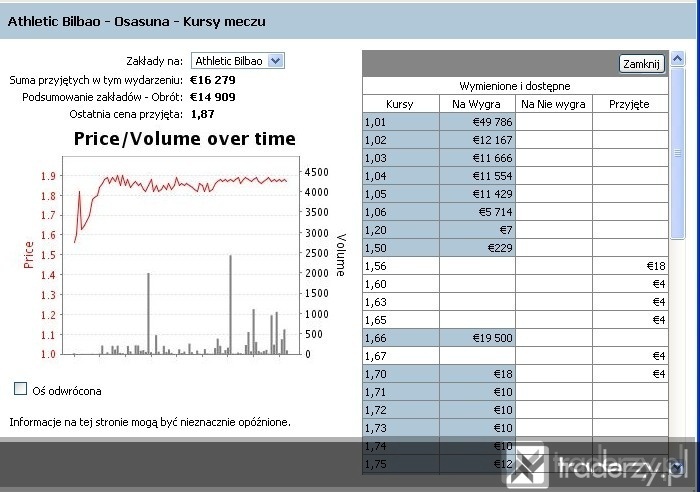Image resolution: width=700 pixels, height=492 pixels.
Task: Select the 1,60 odds cell
Action: click(x=401, y=284)
